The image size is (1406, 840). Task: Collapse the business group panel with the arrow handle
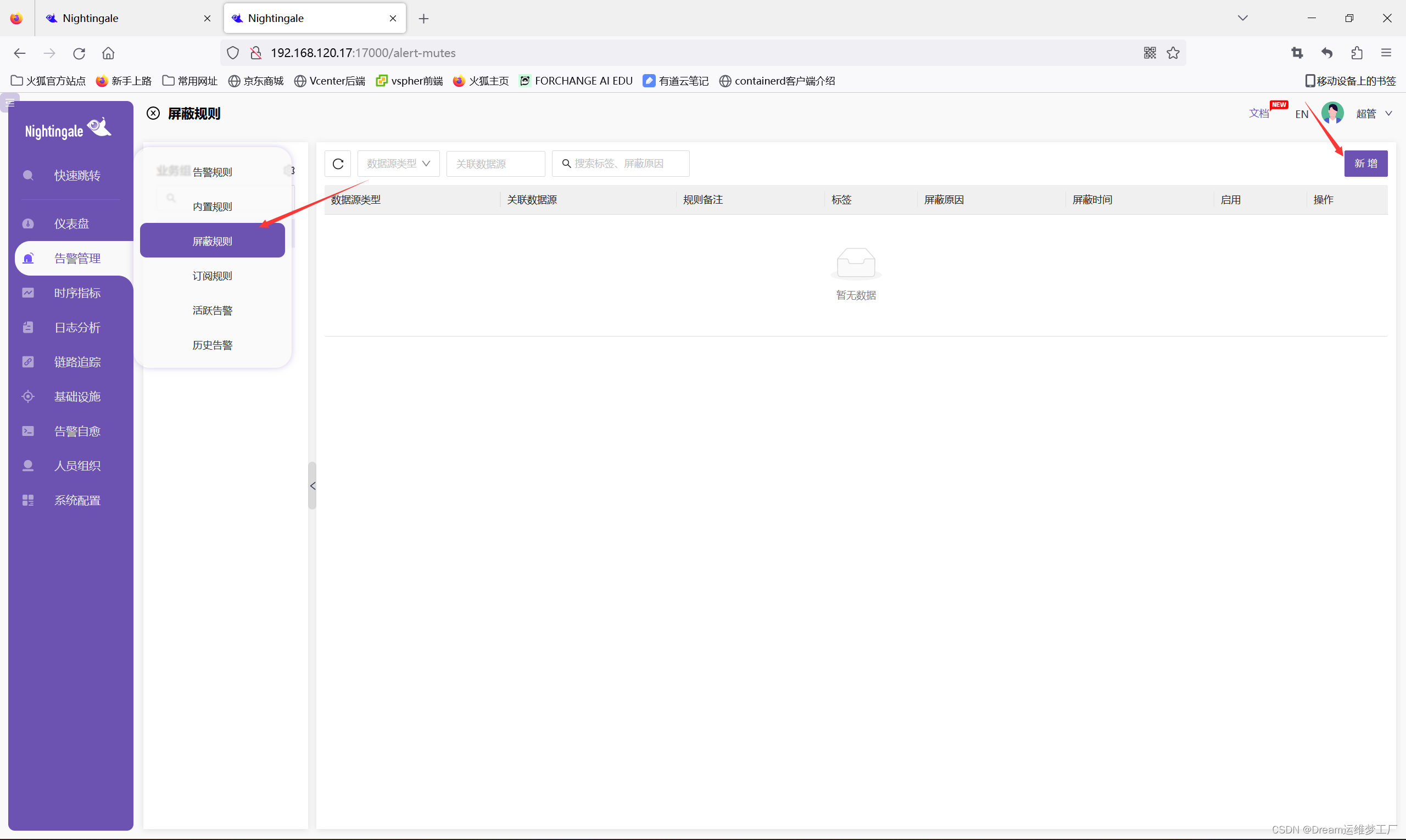click(x=312, y=486)
